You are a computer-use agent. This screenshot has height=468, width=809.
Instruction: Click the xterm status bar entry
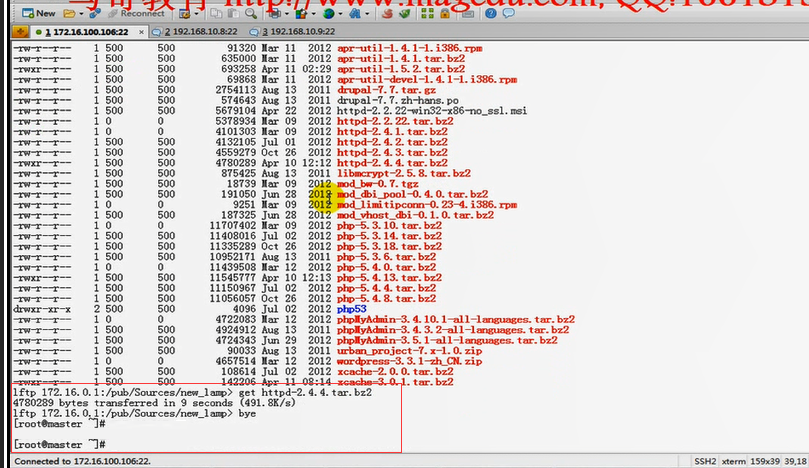point(733,461)
